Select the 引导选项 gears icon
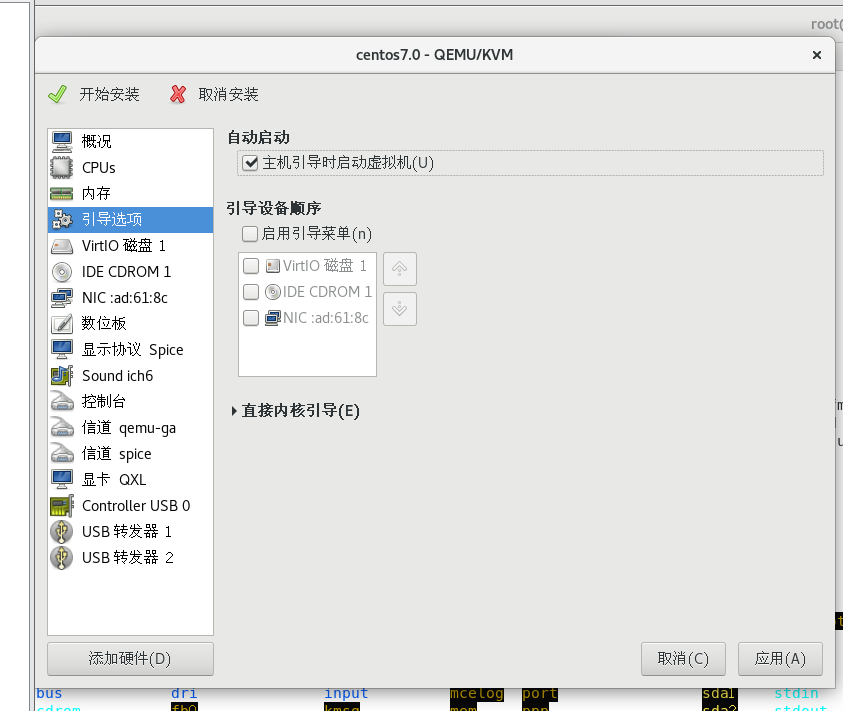This screenshot has width=843, height=711. click(x=62, y=219)
